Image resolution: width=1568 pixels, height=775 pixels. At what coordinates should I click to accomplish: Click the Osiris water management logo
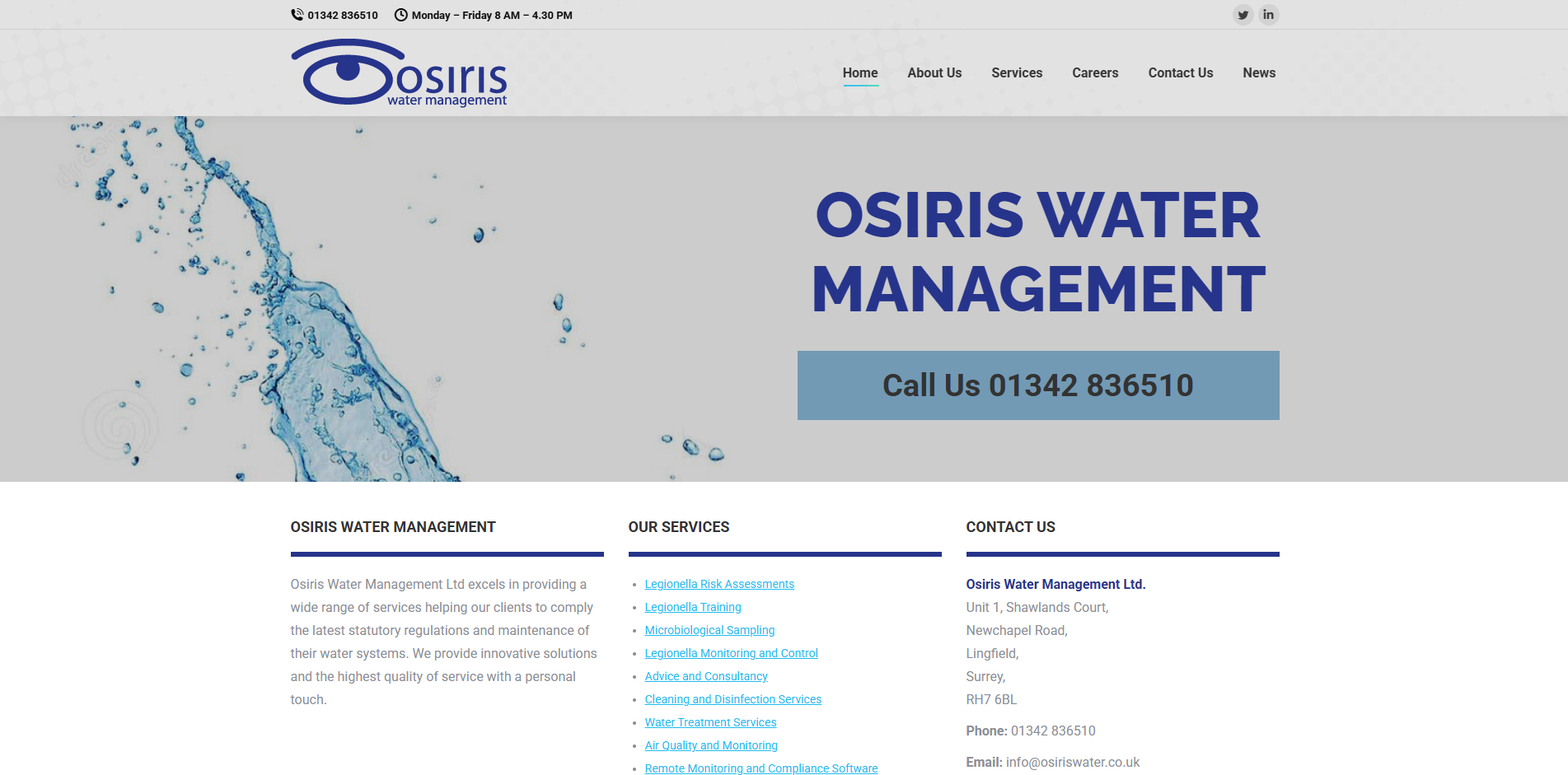399,73
